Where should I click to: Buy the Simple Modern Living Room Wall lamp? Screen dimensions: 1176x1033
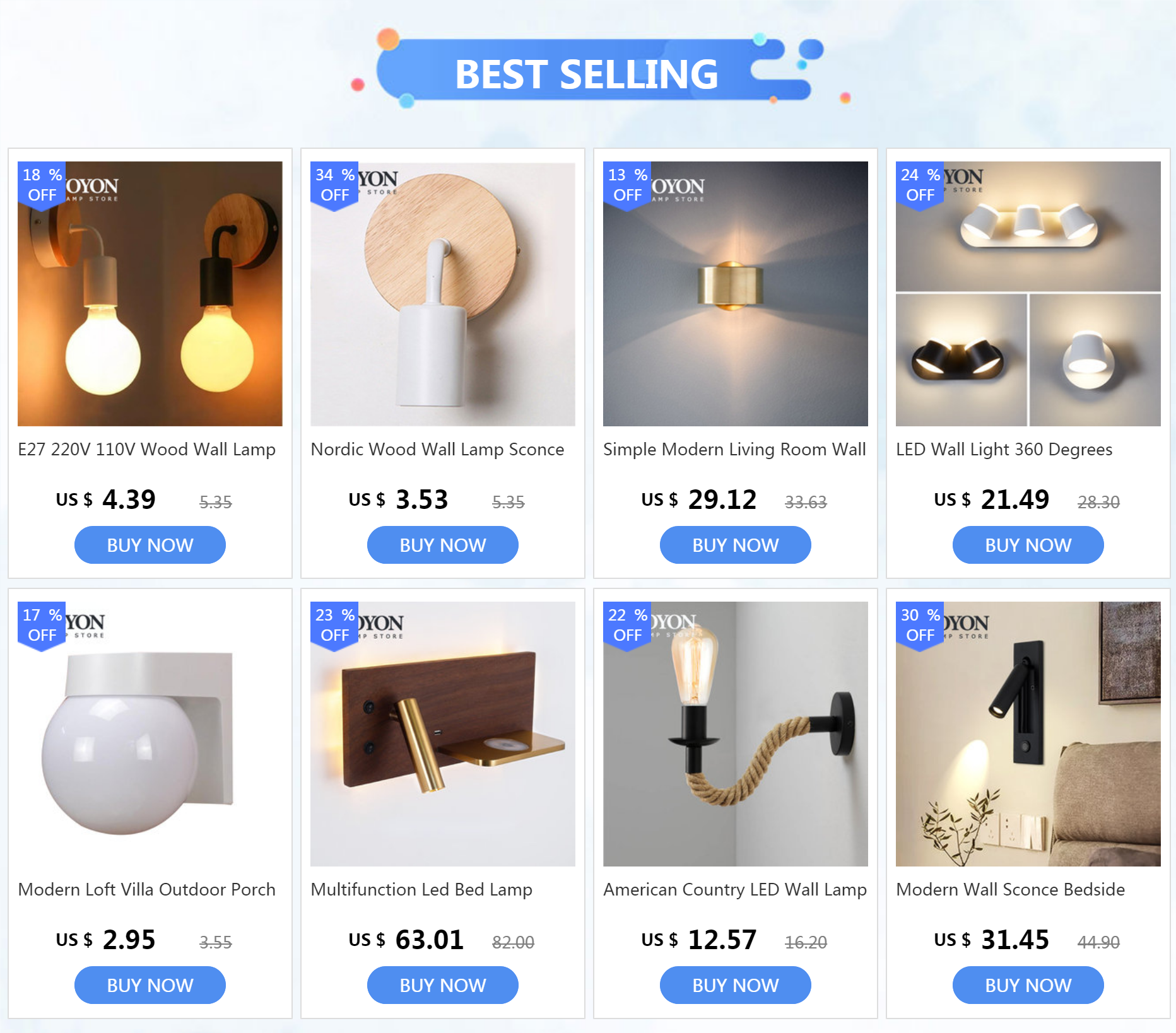click(736, 545)
